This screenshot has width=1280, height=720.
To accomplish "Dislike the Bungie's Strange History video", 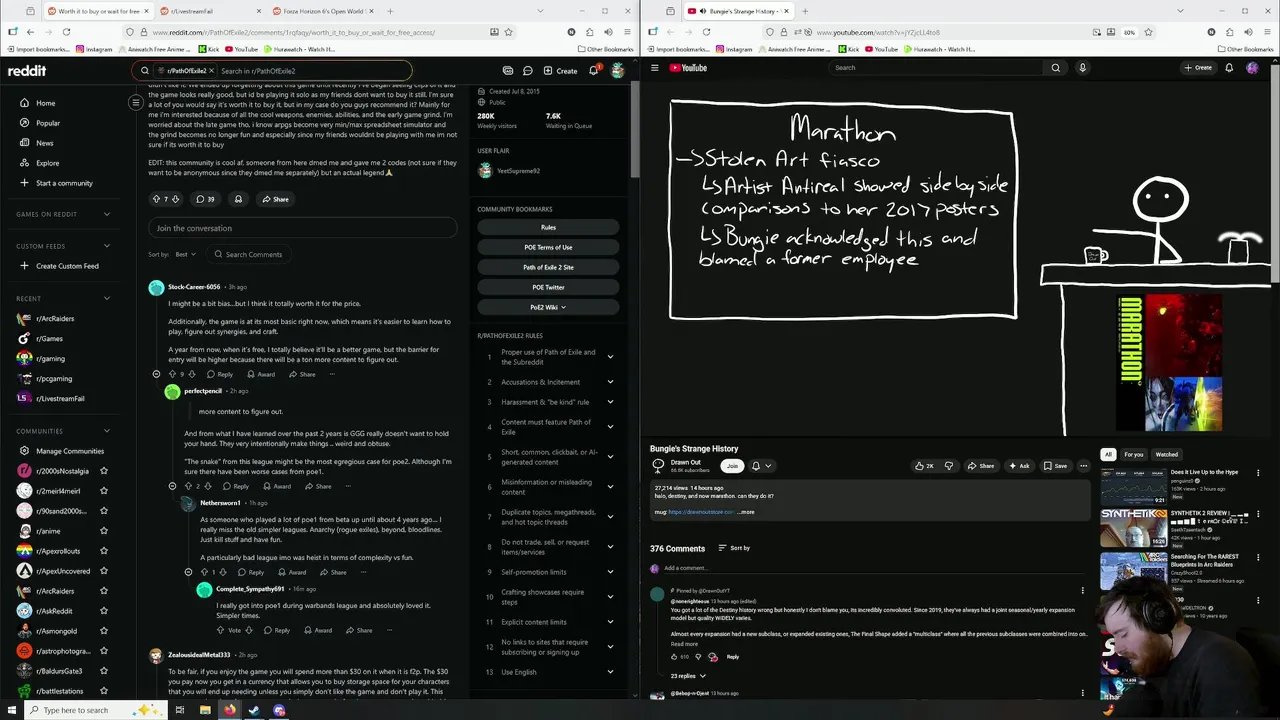I will 949,466.
